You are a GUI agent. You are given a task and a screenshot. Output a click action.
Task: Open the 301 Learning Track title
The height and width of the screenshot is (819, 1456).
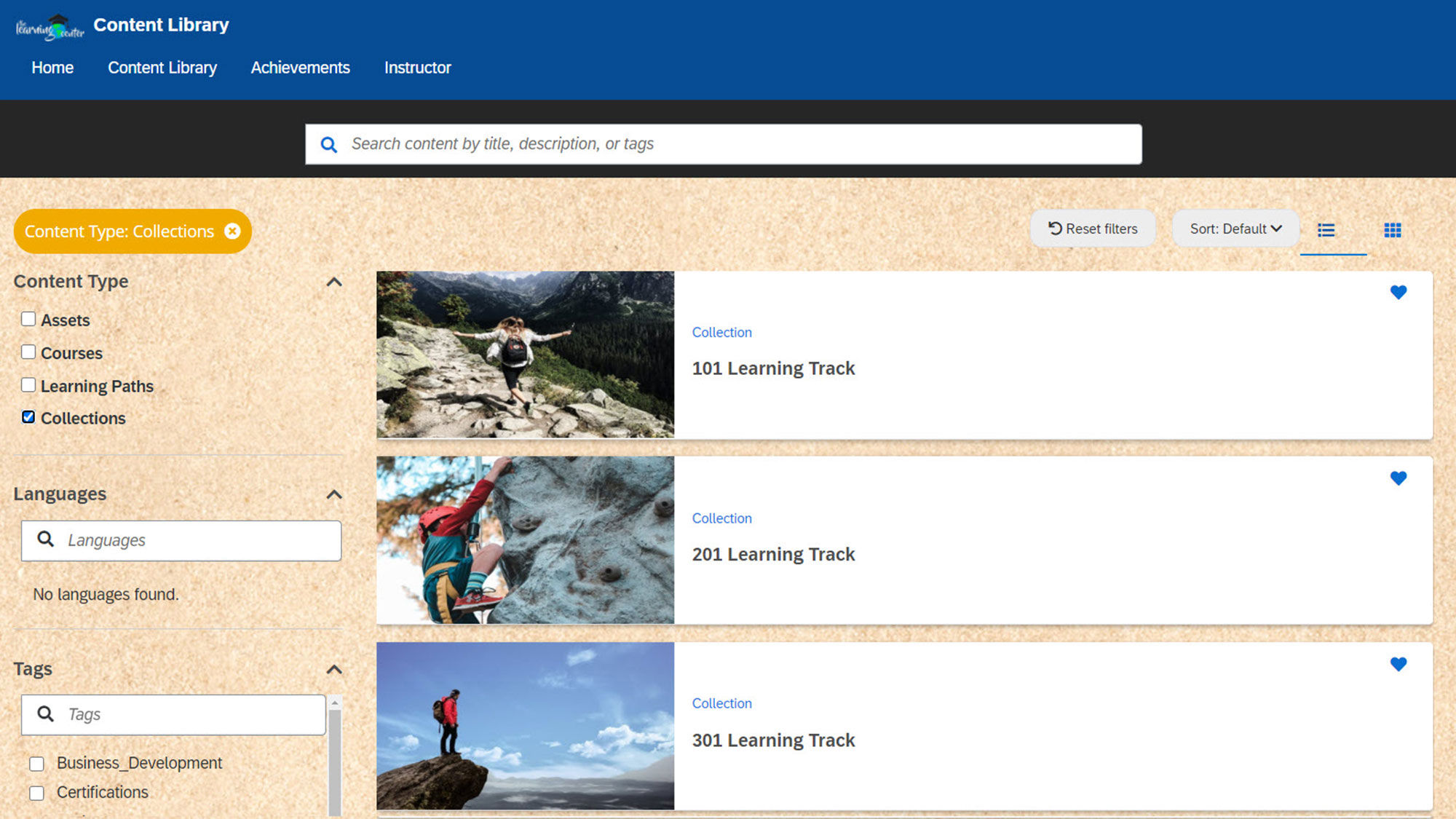773,740
